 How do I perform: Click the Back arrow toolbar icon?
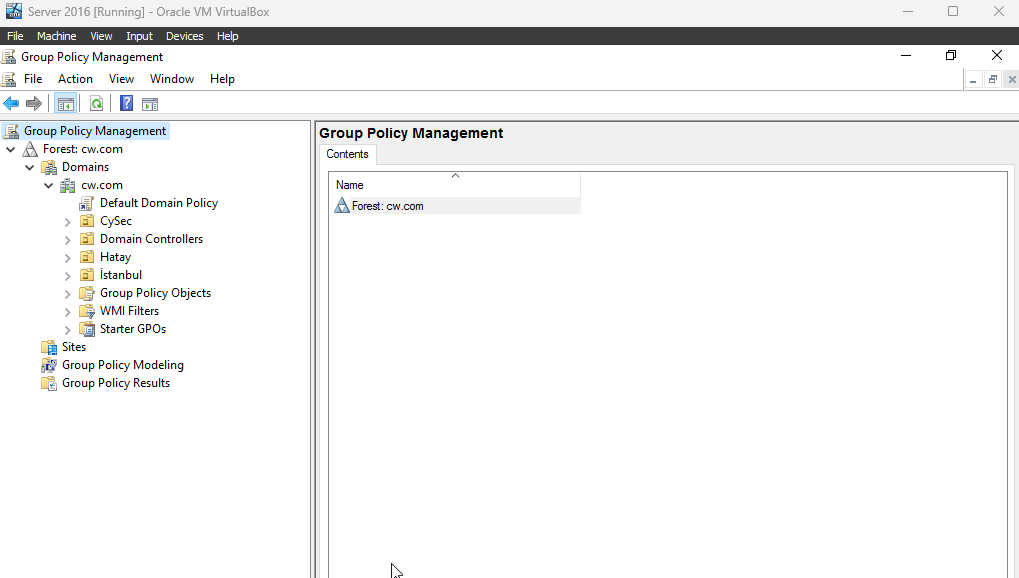(11, 103)
